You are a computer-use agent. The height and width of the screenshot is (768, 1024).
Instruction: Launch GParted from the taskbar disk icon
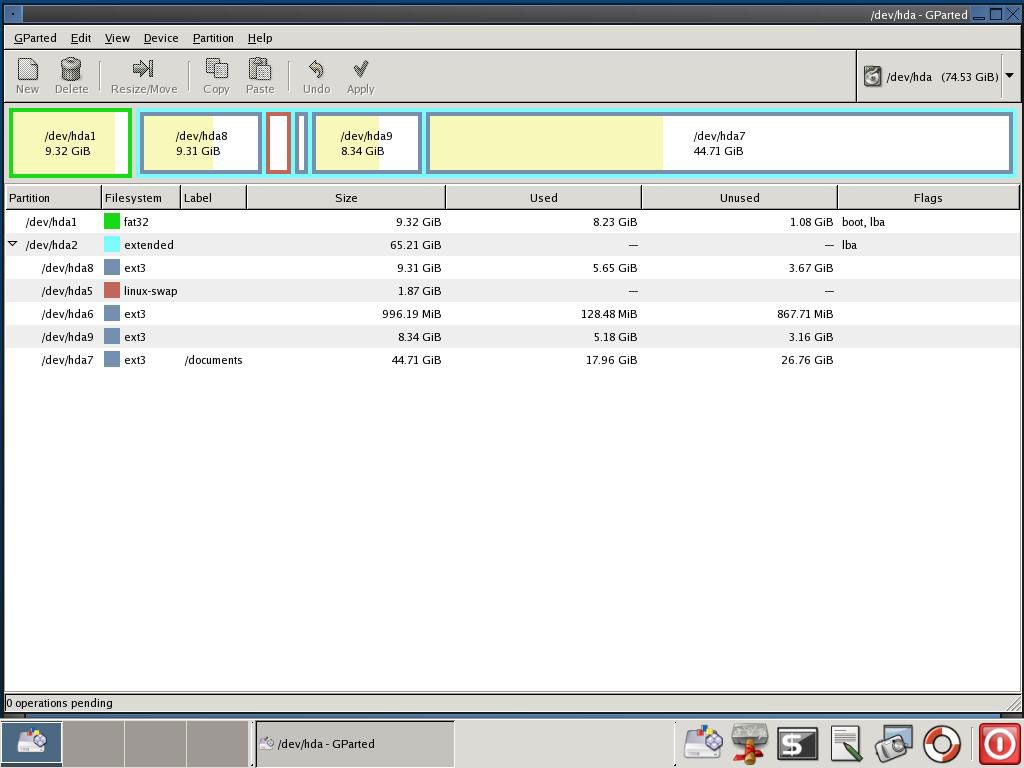(704, 743)
